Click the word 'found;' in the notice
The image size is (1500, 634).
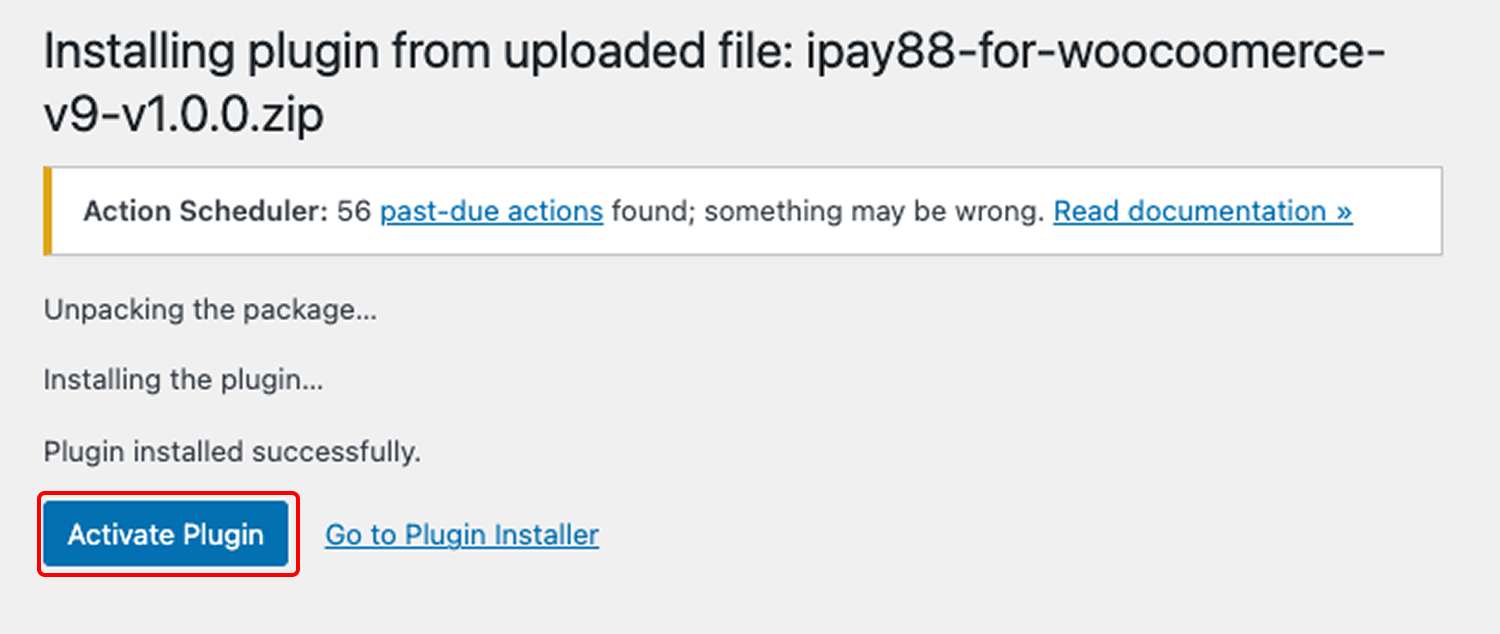(653, 212)
